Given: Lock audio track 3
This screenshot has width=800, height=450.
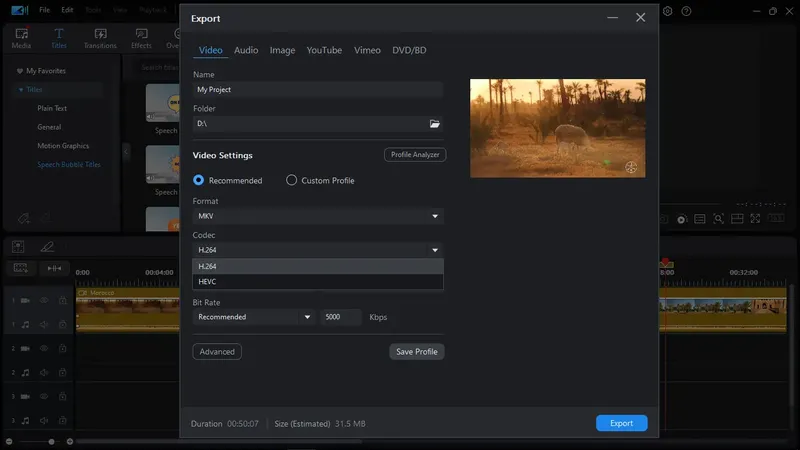Looking at the screenshot, I should [62, 420].
